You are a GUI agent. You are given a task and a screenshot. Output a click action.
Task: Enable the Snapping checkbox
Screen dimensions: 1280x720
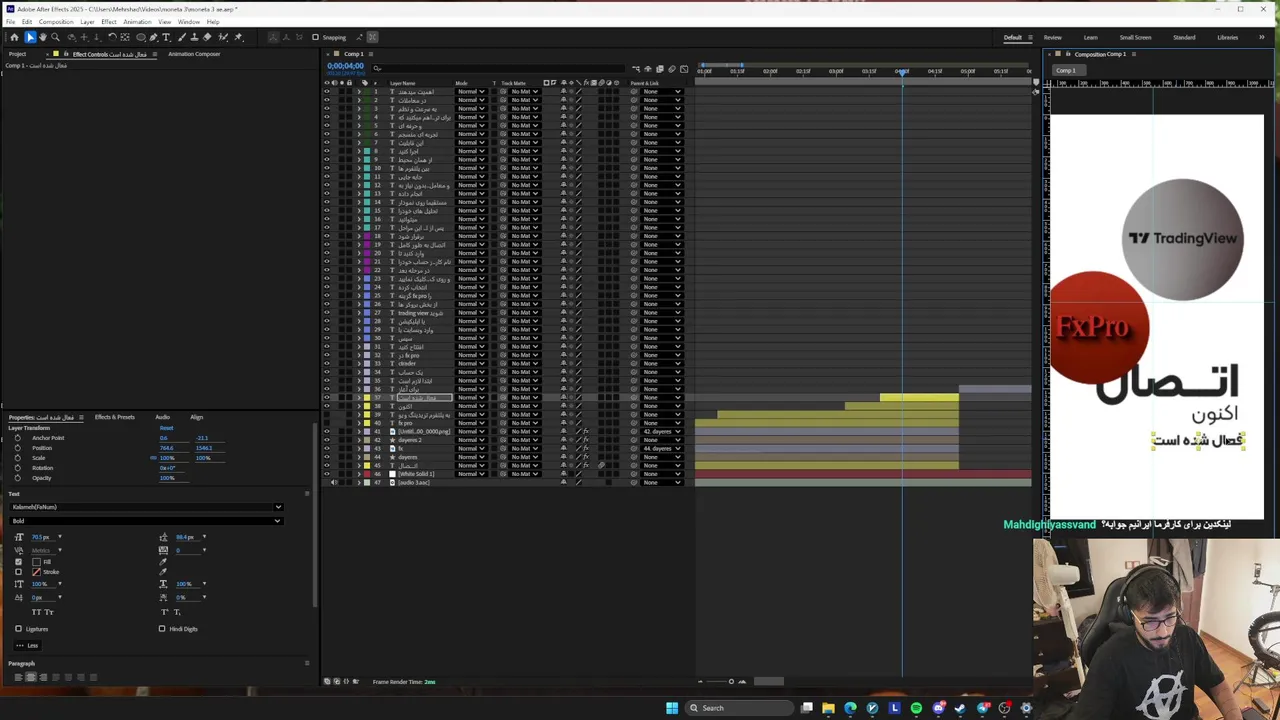click(x=315, y=37)
